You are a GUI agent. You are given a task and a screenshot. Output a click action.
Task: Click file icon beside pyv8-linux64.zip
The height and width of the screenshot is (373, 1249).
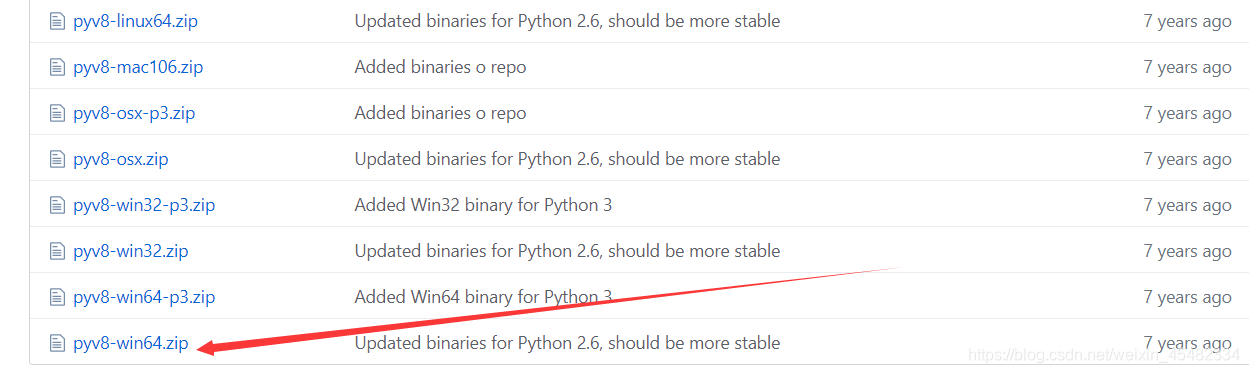click(57, 21)
